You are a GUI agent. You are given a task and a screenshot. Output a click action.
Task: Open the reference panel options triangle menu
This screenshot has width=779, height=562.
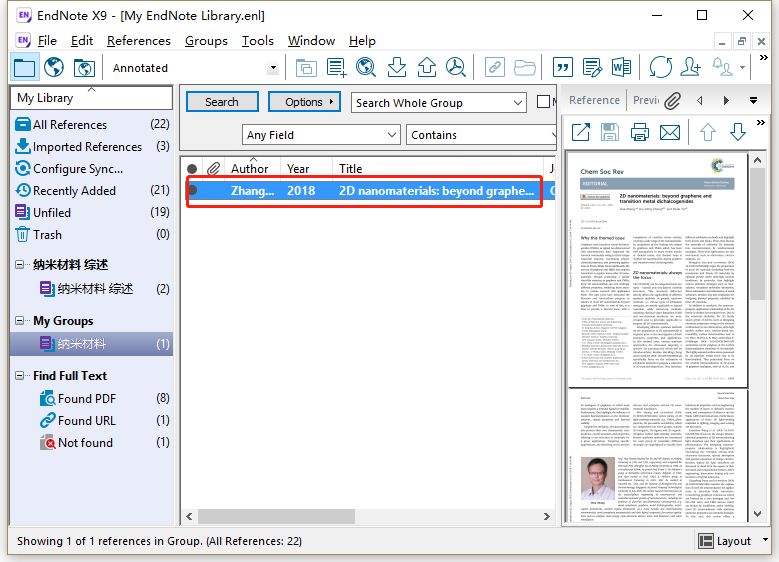pos(753,101)
